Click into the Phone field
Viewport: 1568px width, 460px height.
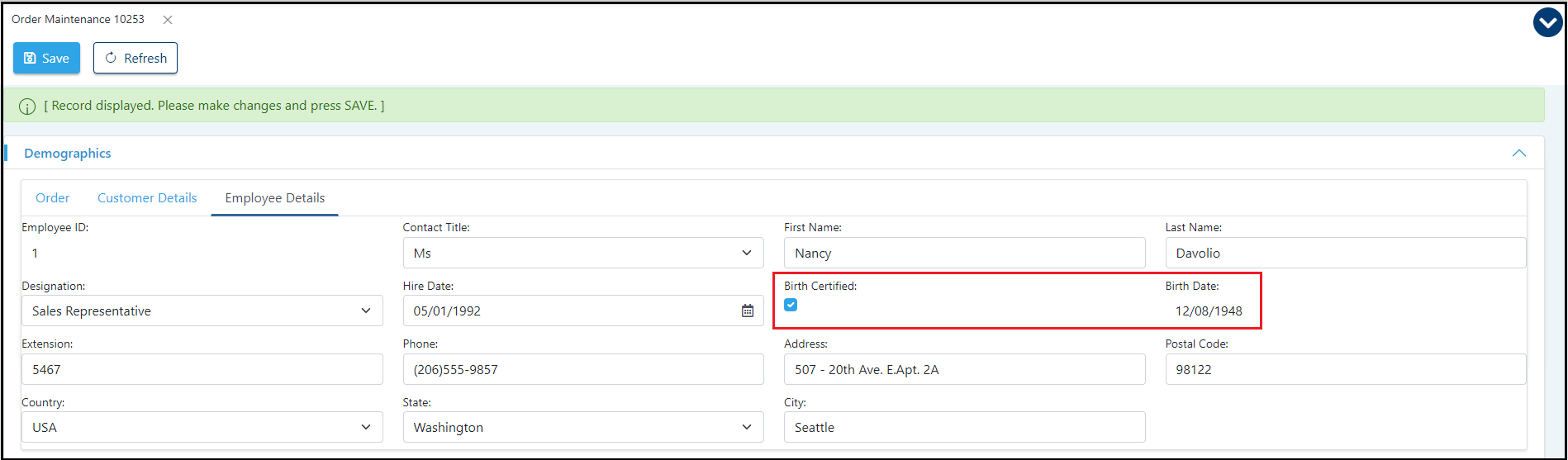pyautogui.click(x=582, y=370)
